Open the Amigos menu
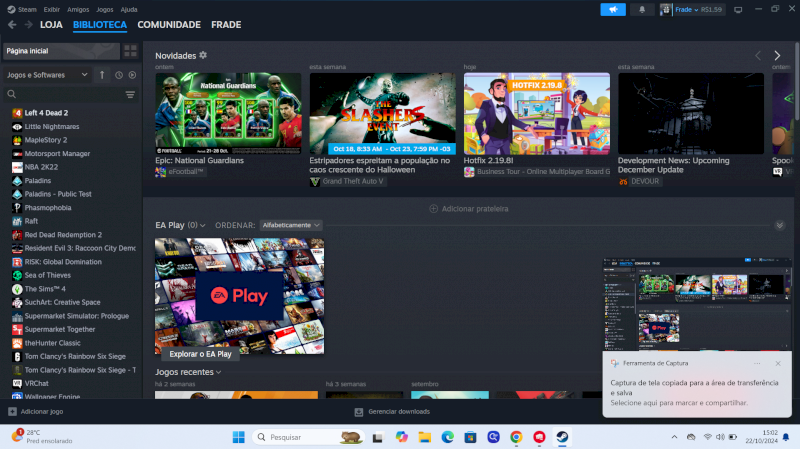The image size is (800, 449). (78, 9)
